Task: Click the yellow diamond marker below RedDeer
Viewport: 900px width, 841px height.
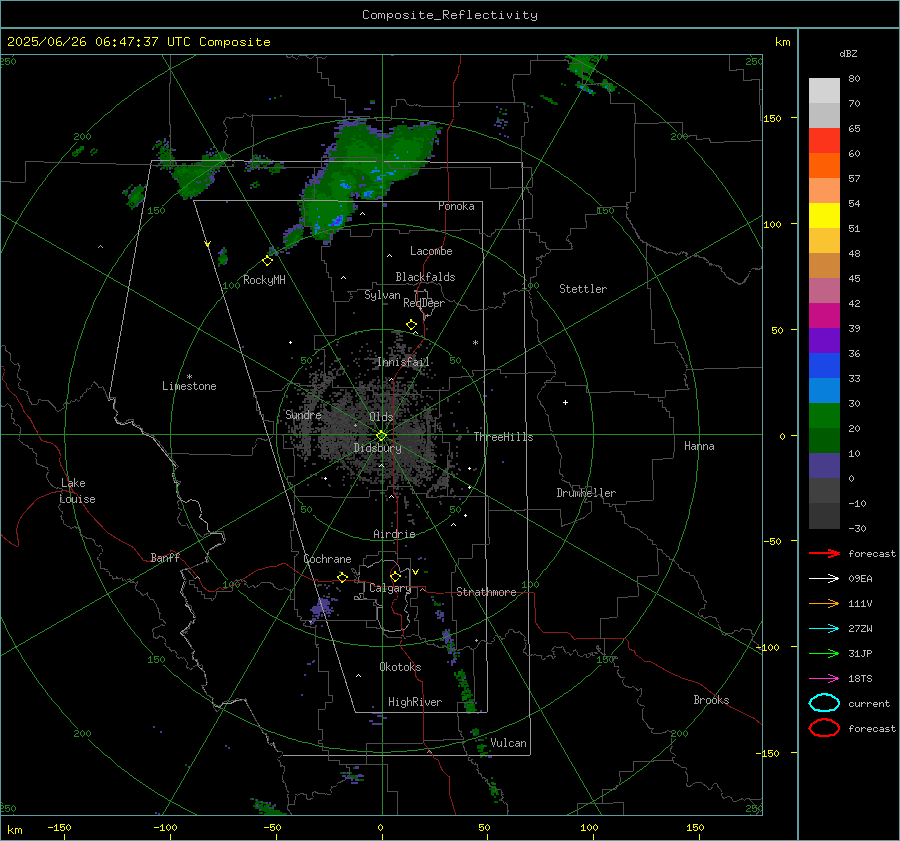Action: tap(412, 325)
